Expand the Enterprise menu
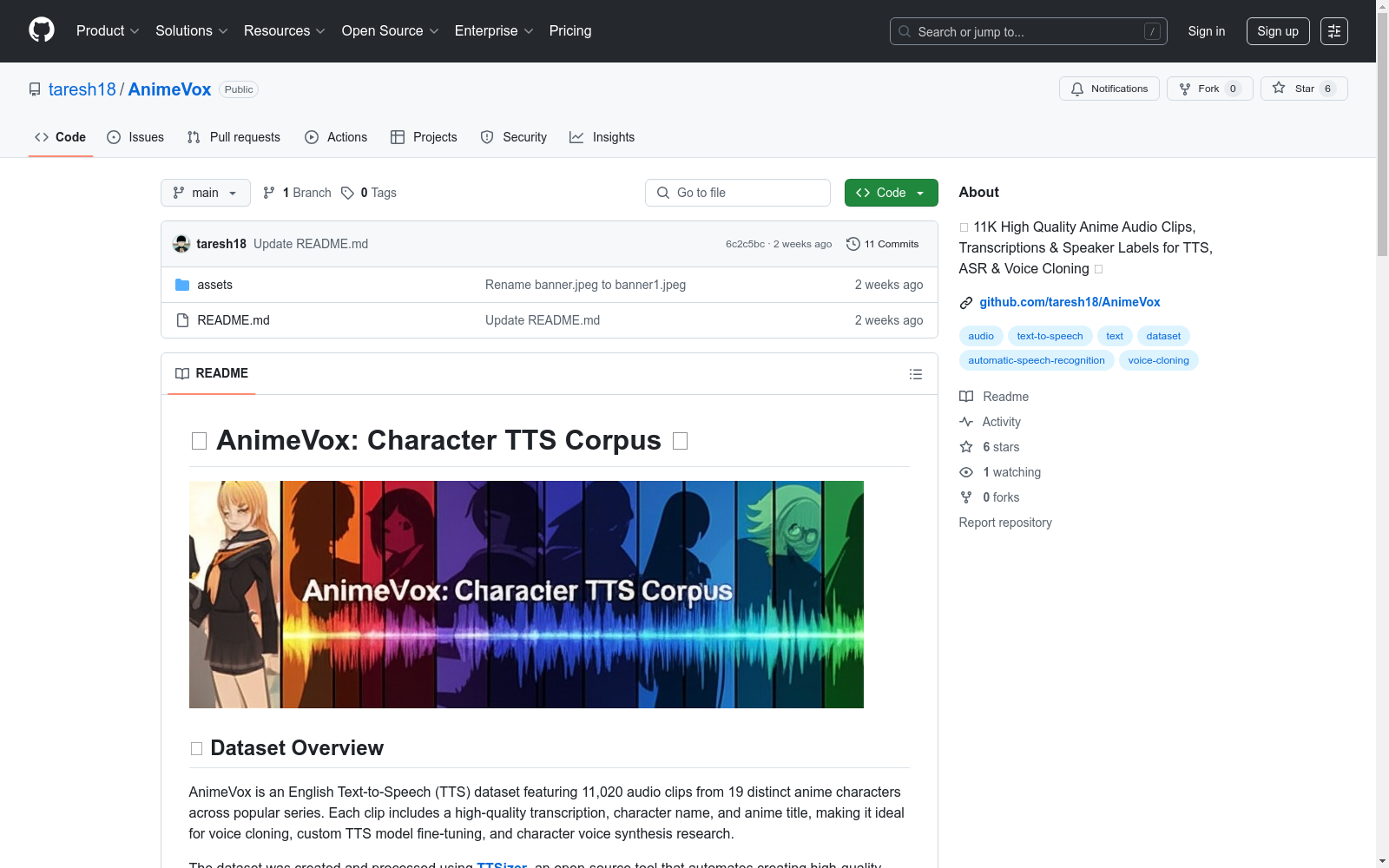This screenshot has width=1389, height=868. (x=494, y=31)
